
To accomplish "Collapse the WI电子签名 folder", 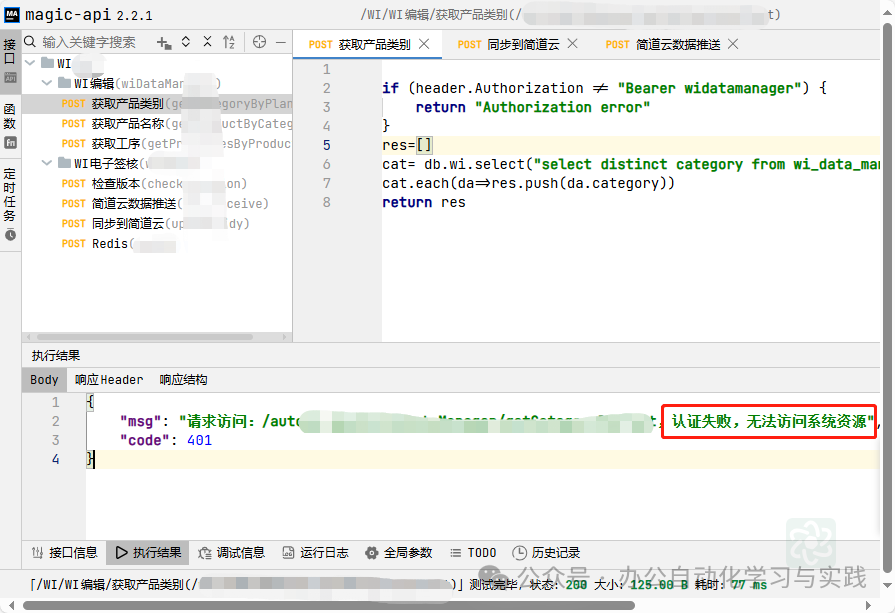I will (47, 163).
